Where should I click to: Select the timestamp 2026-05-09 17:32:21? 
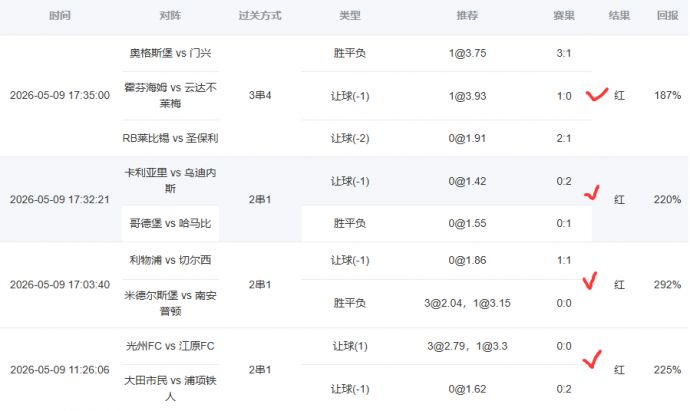pyautogui.click(x=60, y=200)
